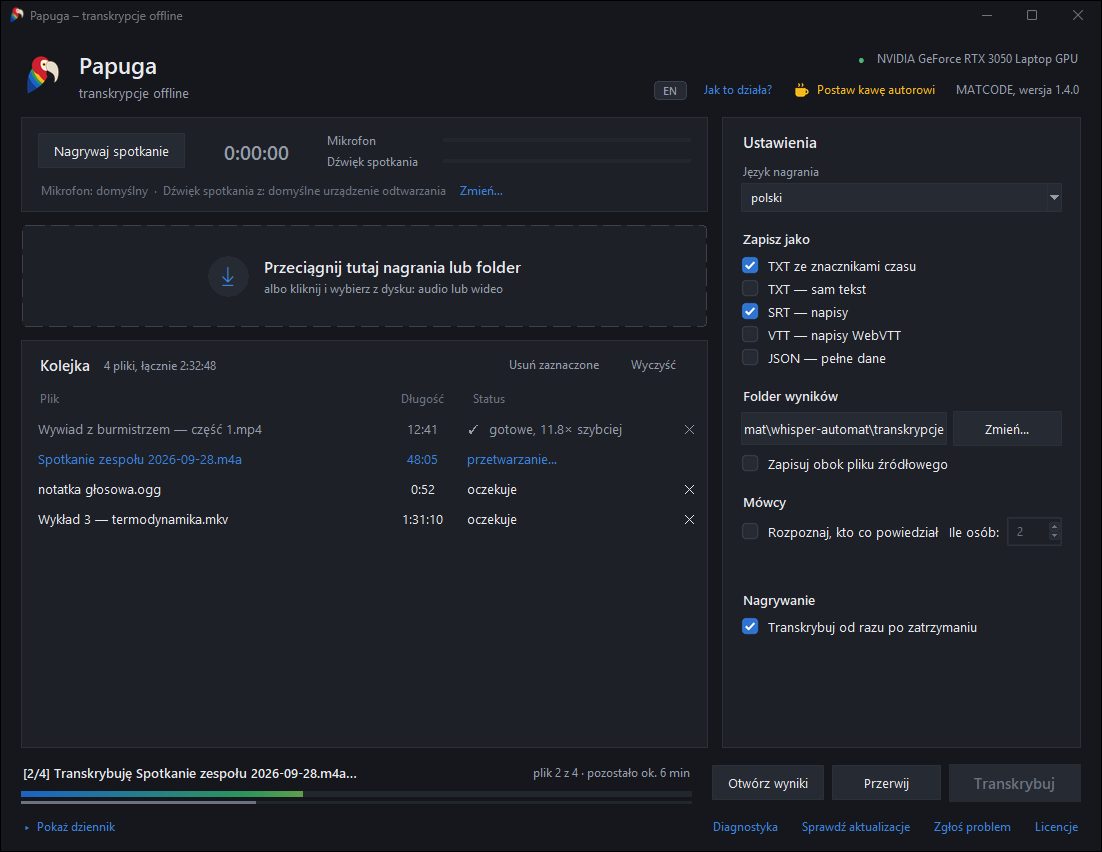
Task: Click the transcription progress bar
Action: pyautogui.click(x=356, y=794)
